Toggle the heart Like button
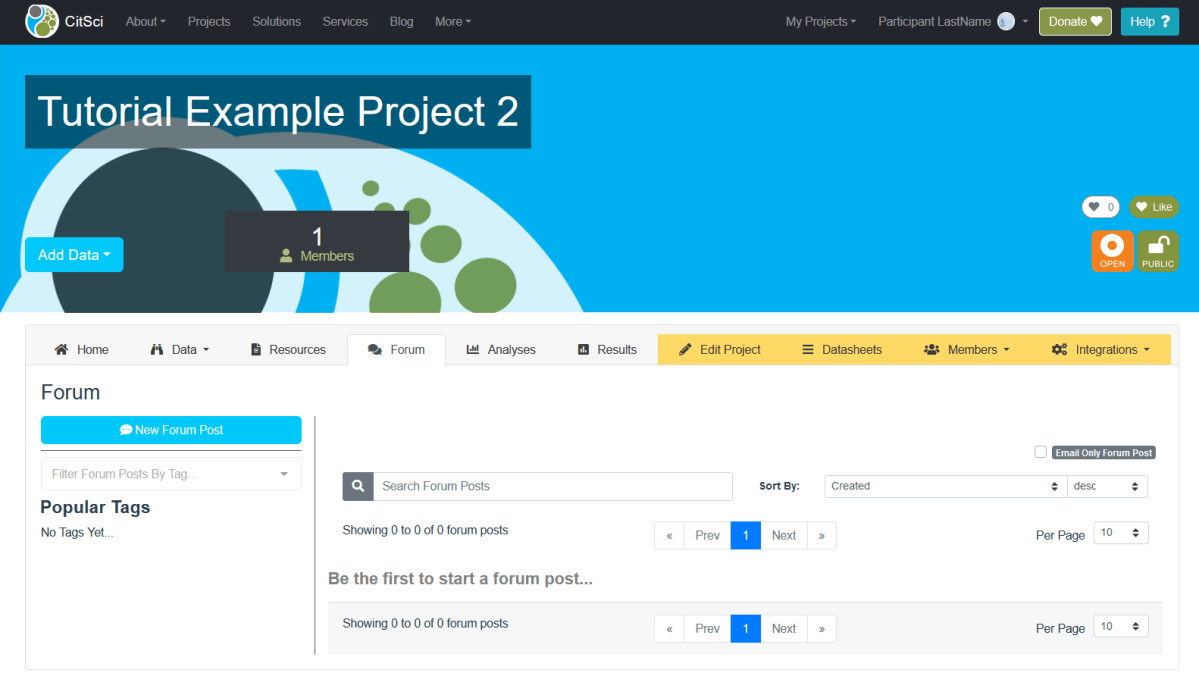1199x698 pixels. pos(1154,207)
